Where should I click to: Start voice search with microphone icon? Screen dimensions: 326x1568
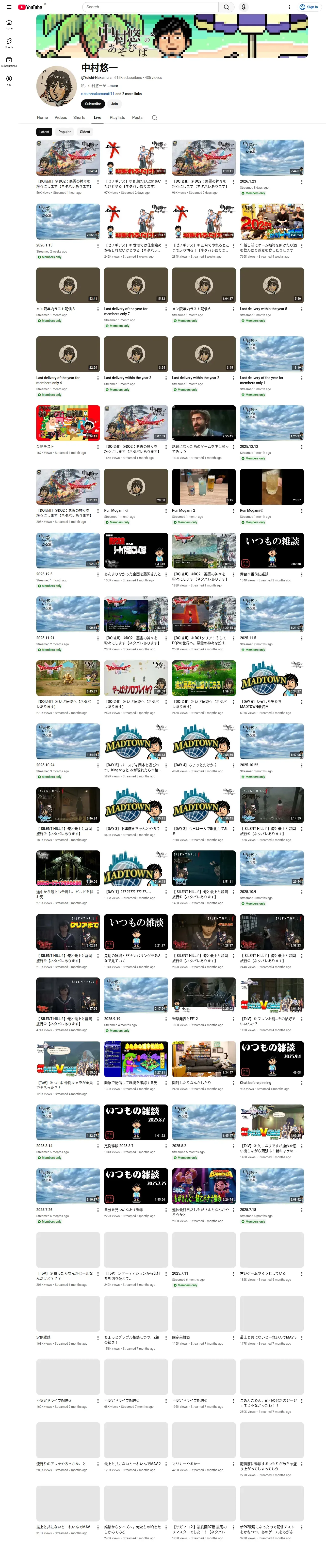pos(243,7)
